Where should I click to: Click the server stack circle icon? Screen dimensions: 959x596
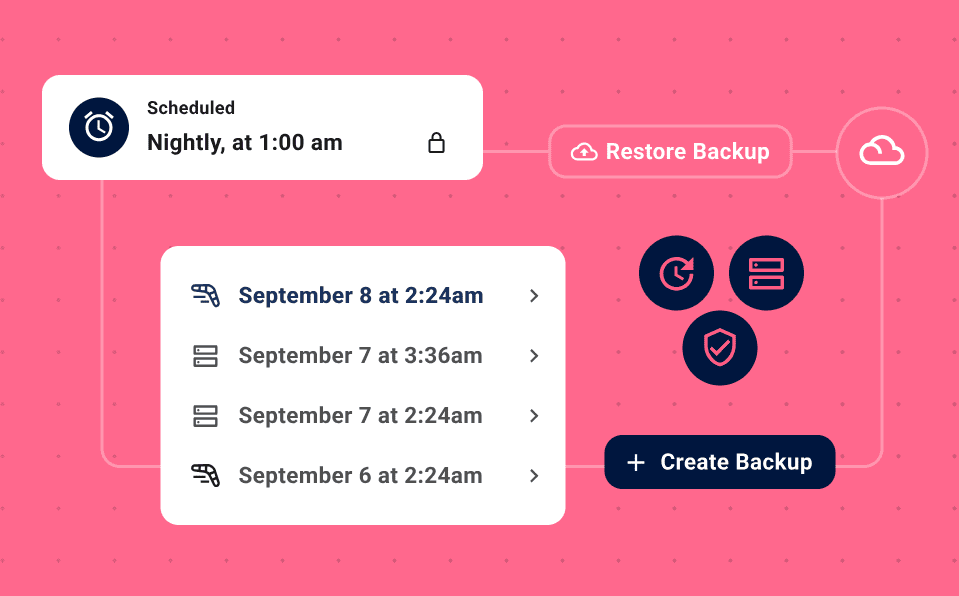click(x=766, y=273)
